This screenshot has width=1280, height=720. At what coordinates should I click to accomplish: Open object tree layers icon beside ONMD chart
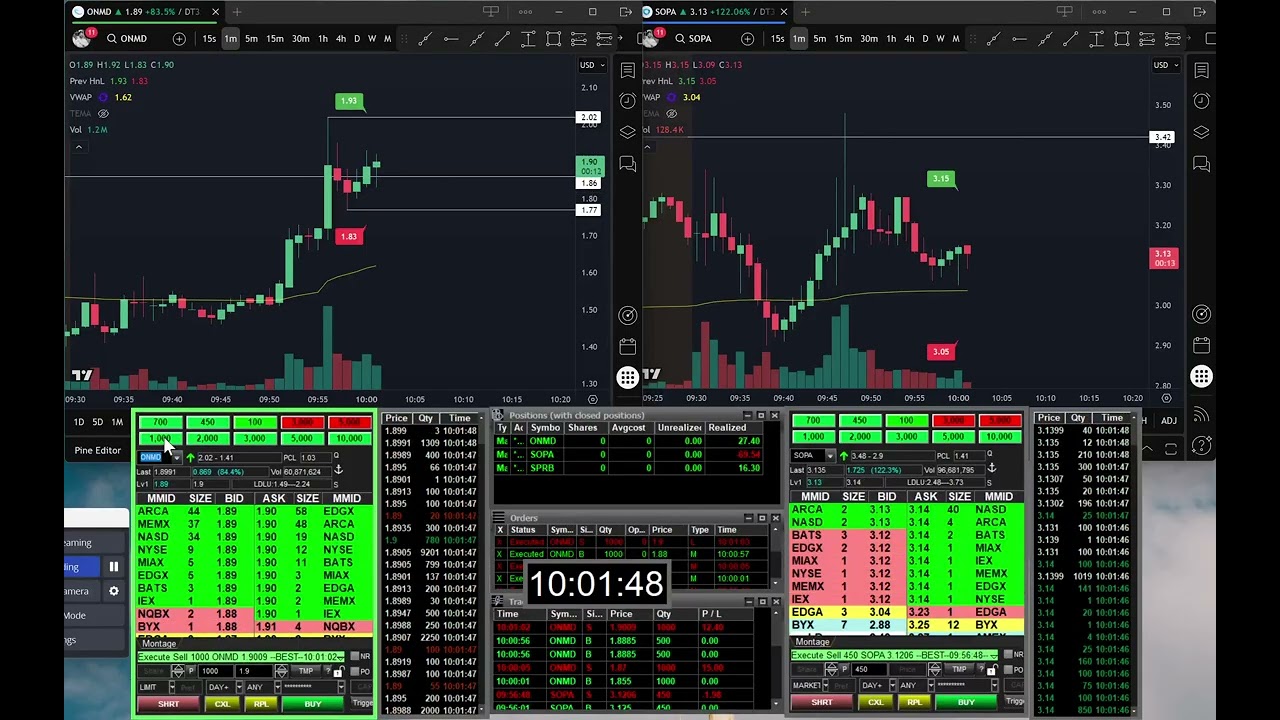tap(628, 132)
